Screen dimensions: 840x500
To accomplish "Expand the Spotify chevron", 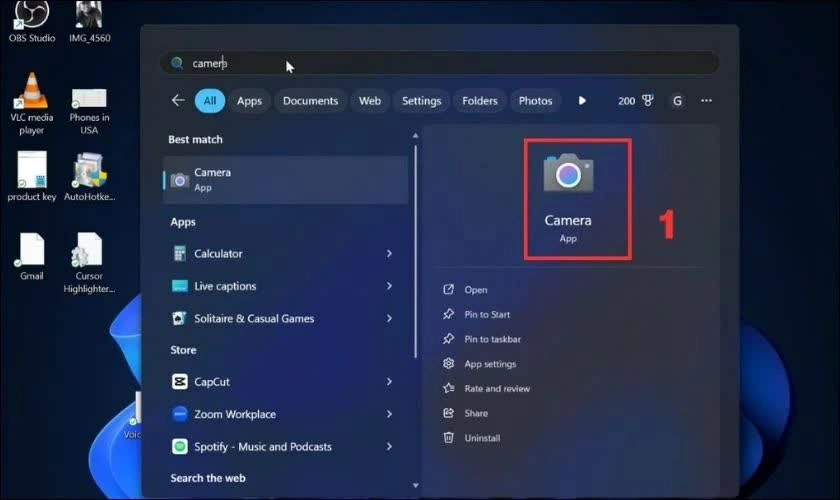I will [x=389, y=446].
